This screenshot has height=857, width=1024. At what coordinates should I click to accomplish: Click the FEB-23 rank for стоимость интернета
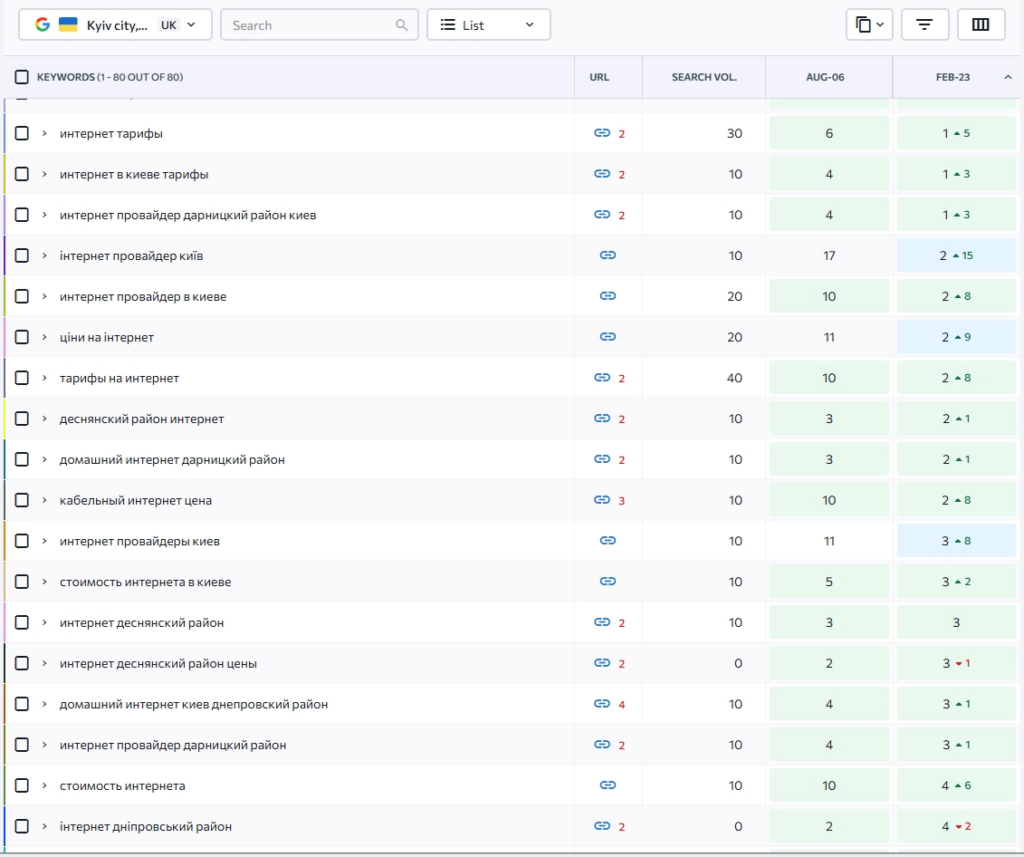pyautogui.click(x=956, y=785)
